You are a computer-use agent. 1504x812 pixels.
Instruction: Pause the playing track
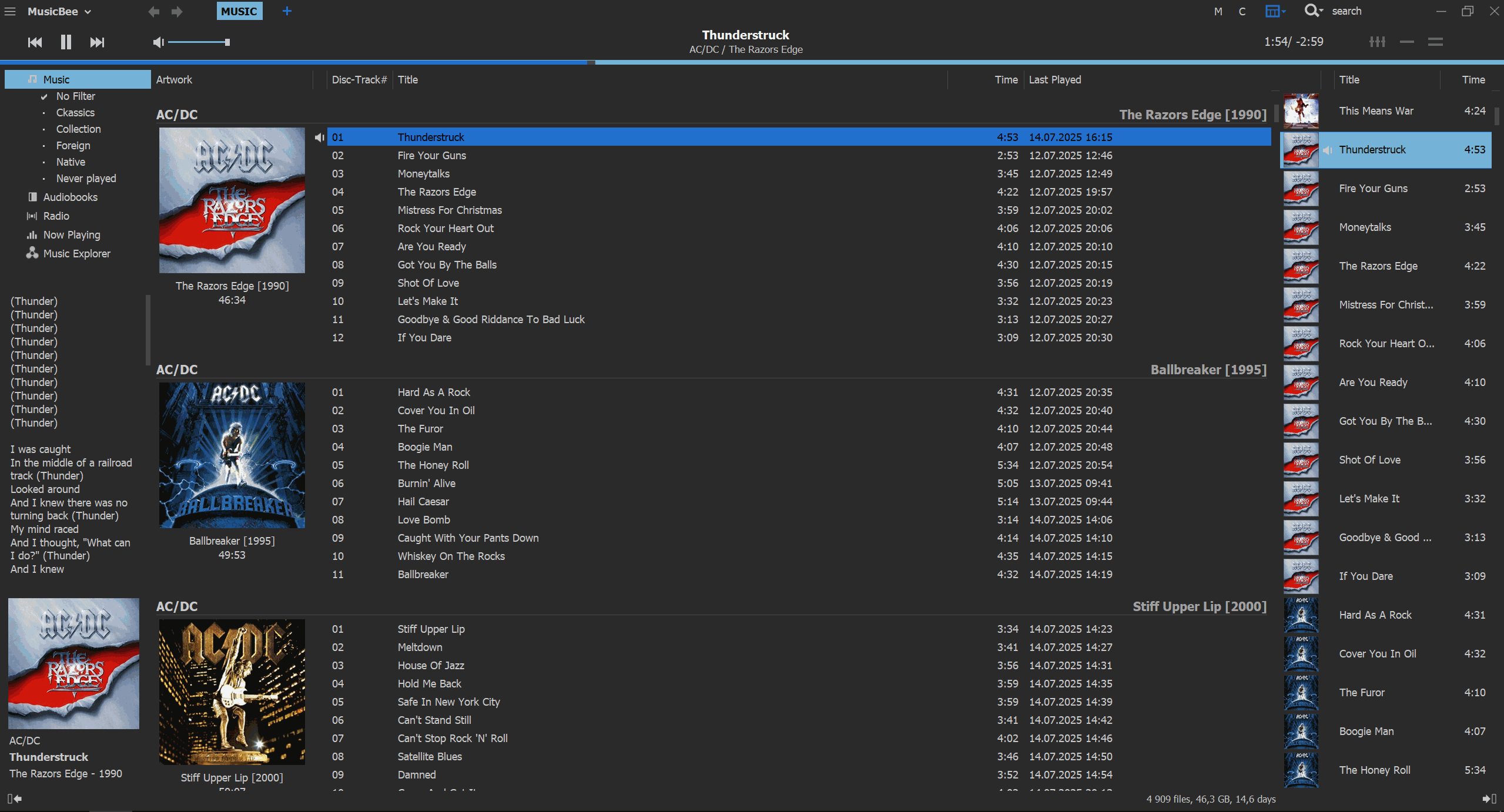tap(66, 42)
